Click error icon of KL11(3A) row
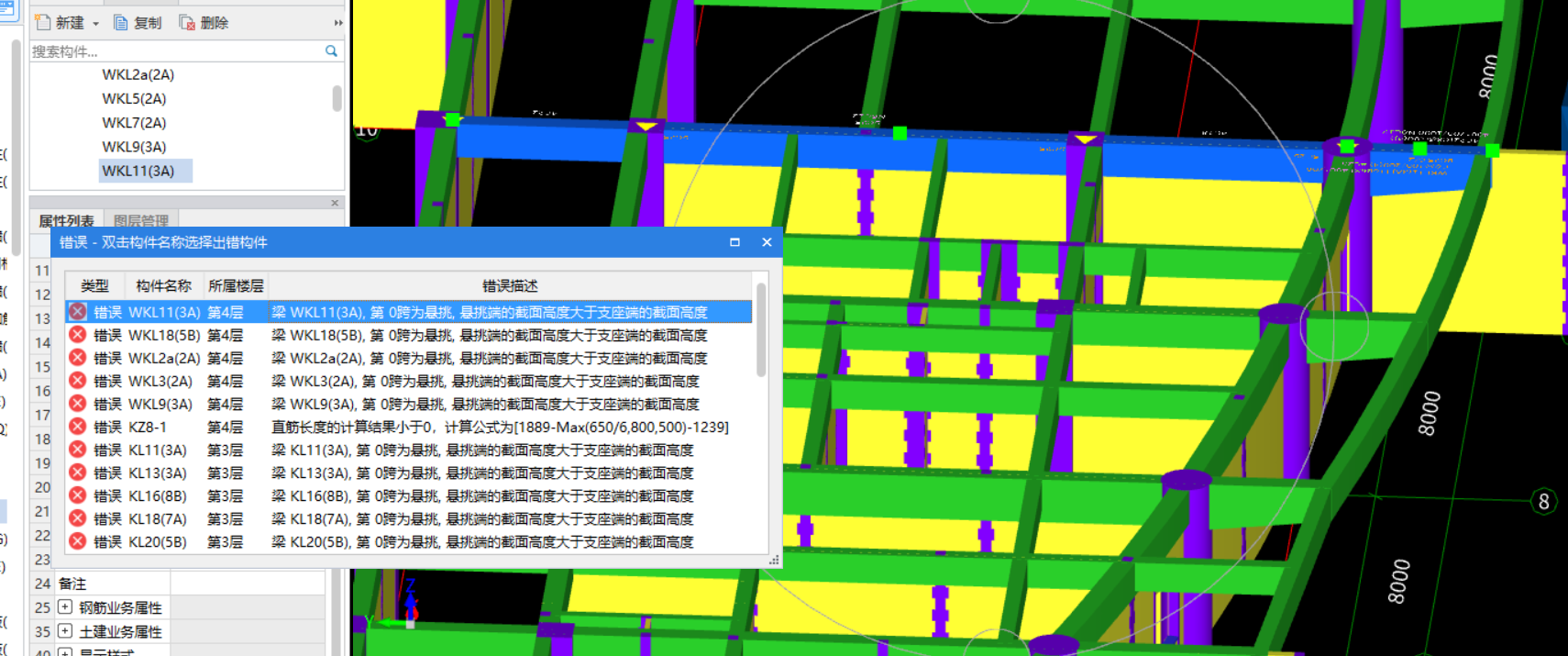 pos(78,450)
